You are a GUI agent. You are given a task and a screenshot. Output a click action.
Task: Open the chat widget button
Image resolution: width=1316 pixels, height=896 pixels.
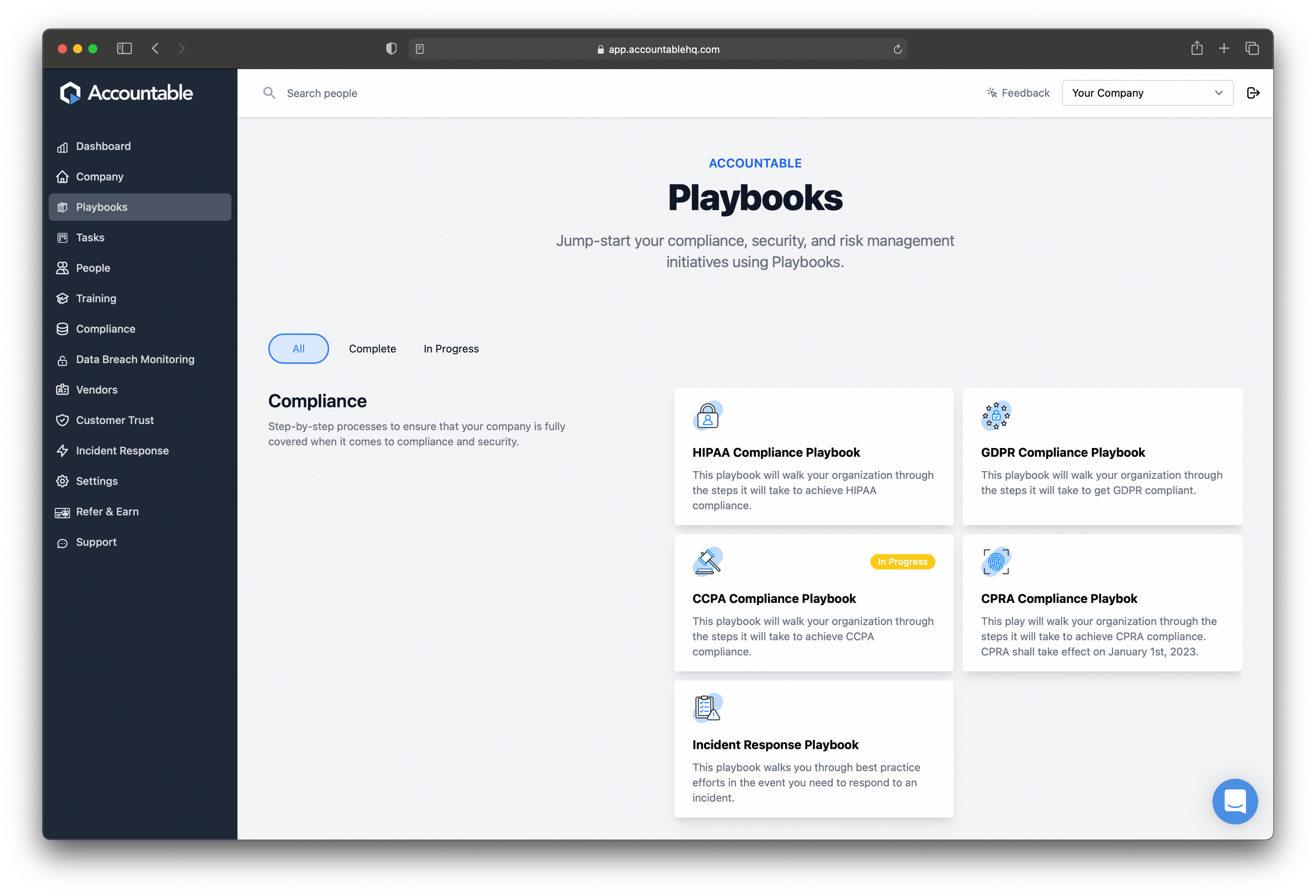pos(1235,801)
